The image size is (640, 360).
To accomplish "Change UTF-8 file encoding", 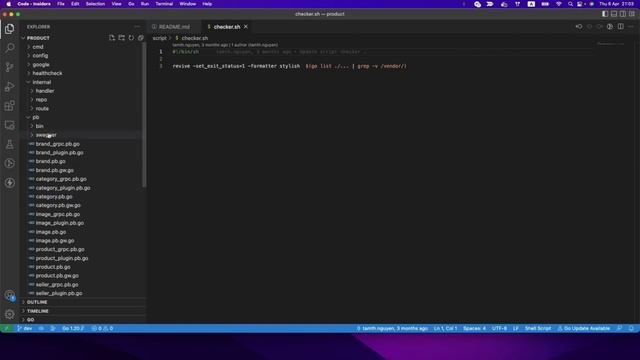I will coord(499,328).
